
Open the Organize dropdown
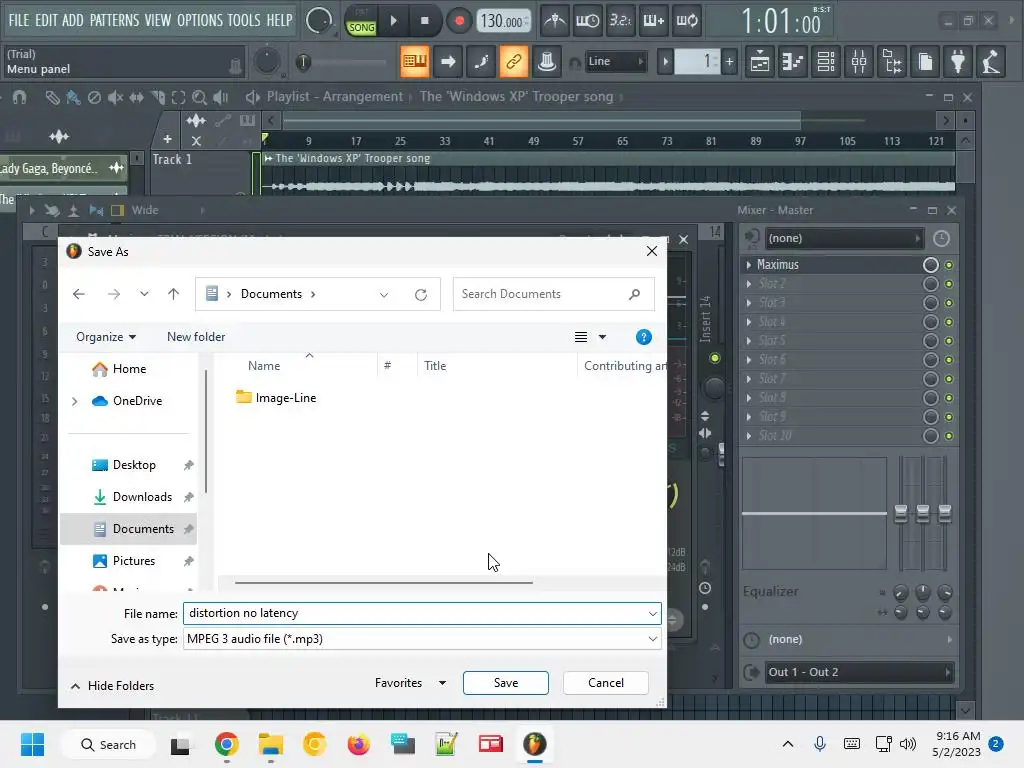[x=106, y=337]
